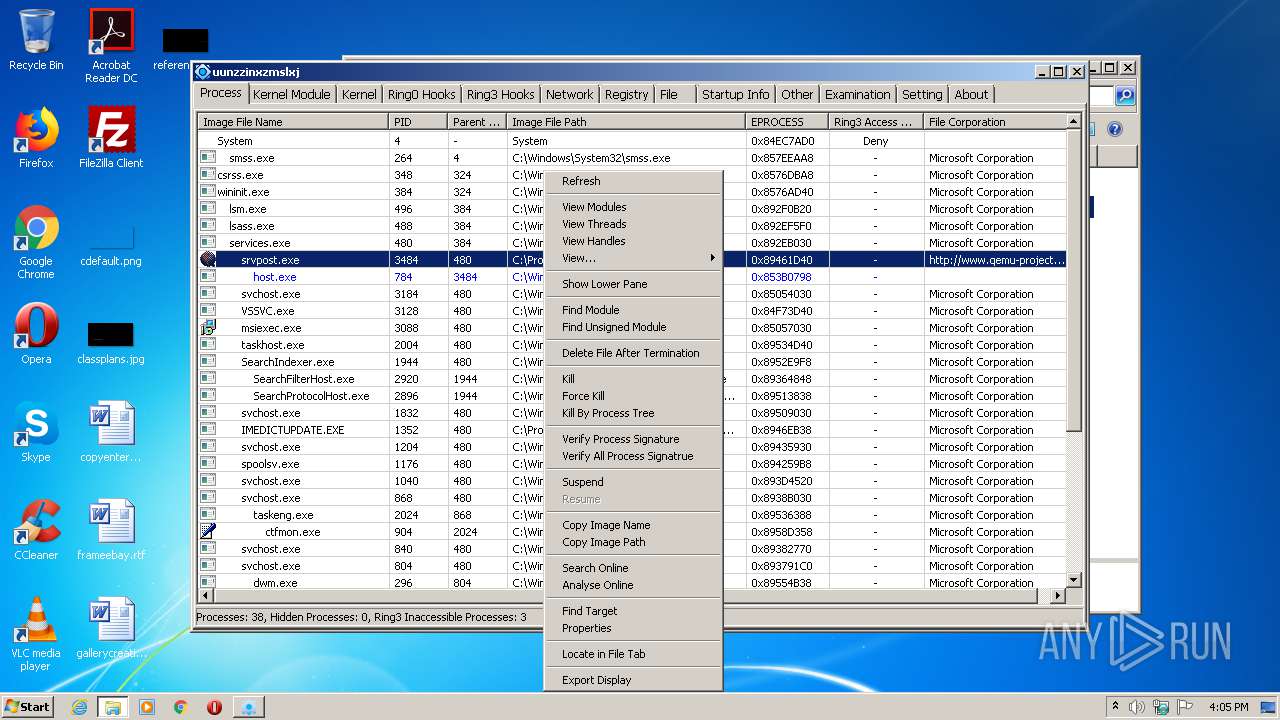The width and height of the screenshot is (1280, 720).
Task: Select dwm.exe process row
Action: (x=631, y=582)
